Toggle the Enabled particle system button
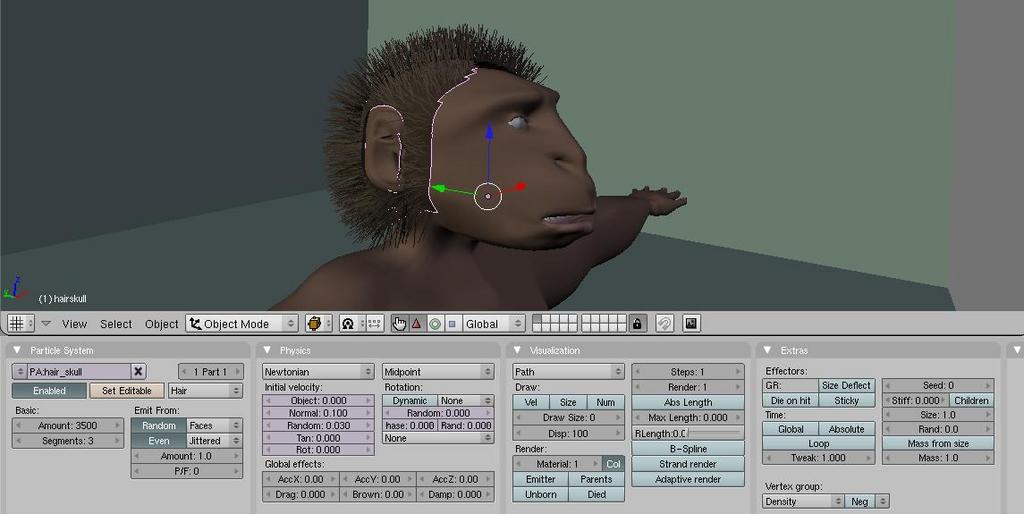Image resolution: width=1024 pixels, height=514 pixels. [x=50, y=391]
